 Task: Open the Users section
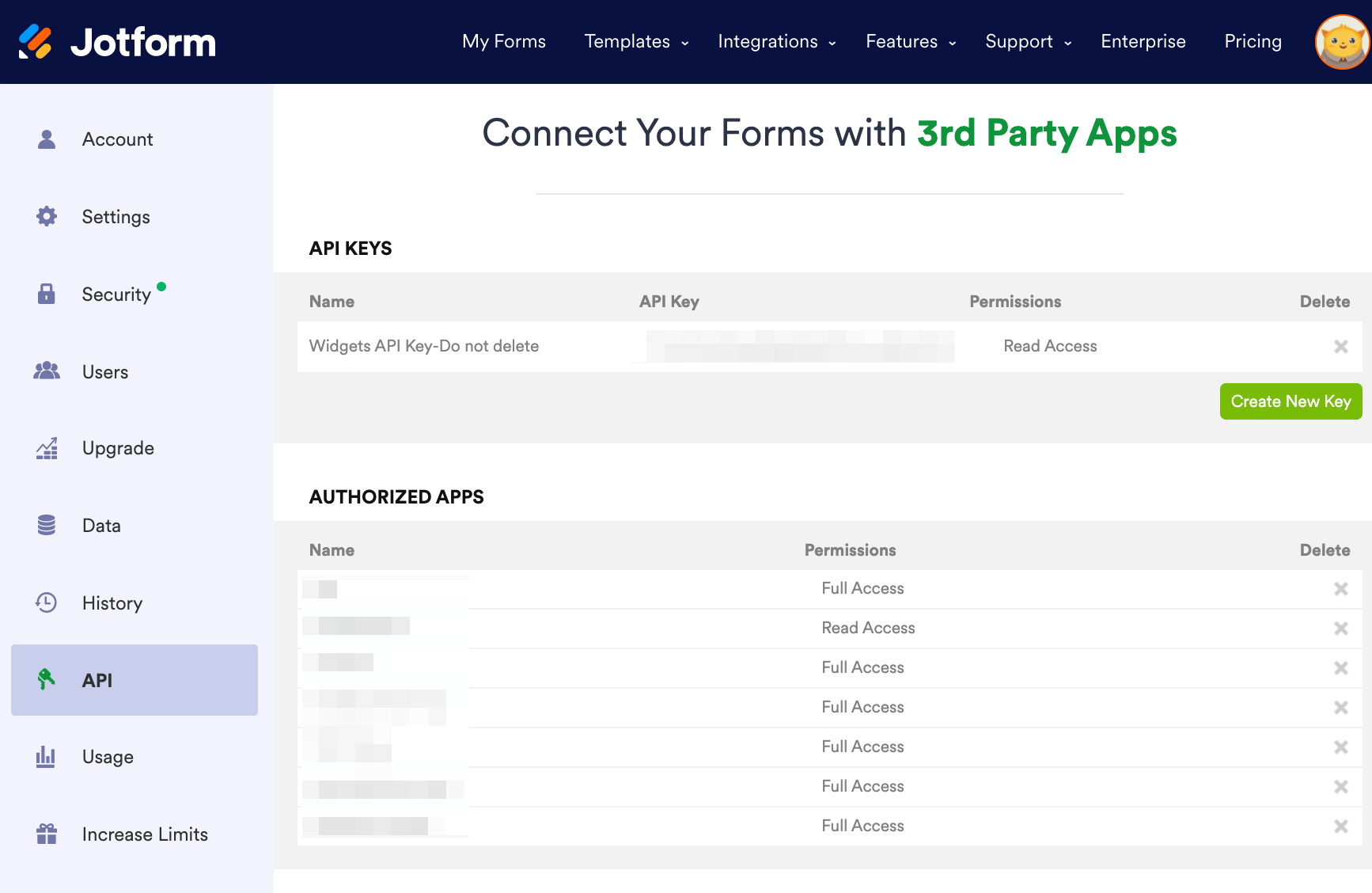tap(135, 371)
